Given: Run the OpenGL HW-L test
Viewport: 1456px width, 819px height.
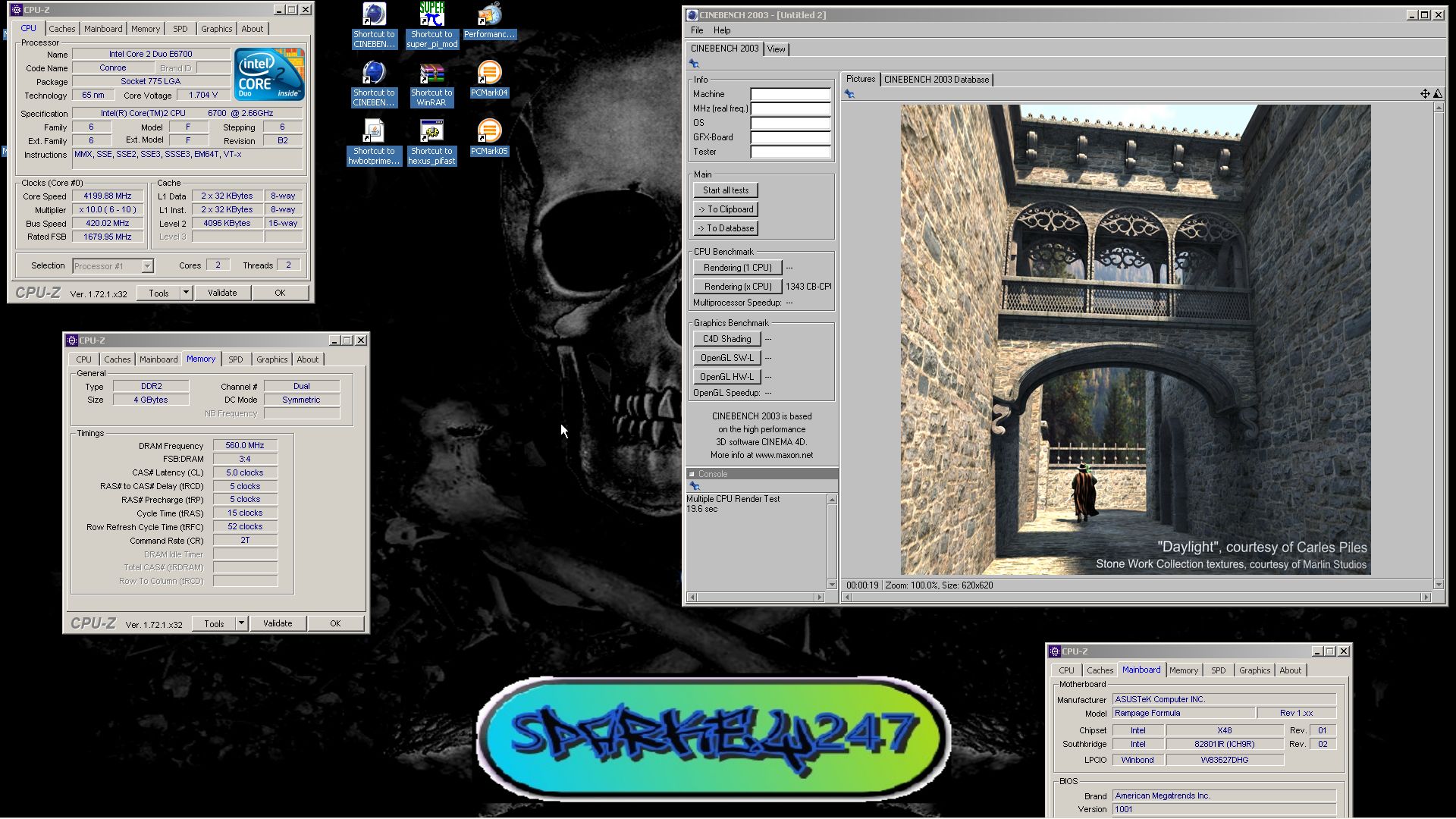Looking at the screenshot, I should (726, 377).
